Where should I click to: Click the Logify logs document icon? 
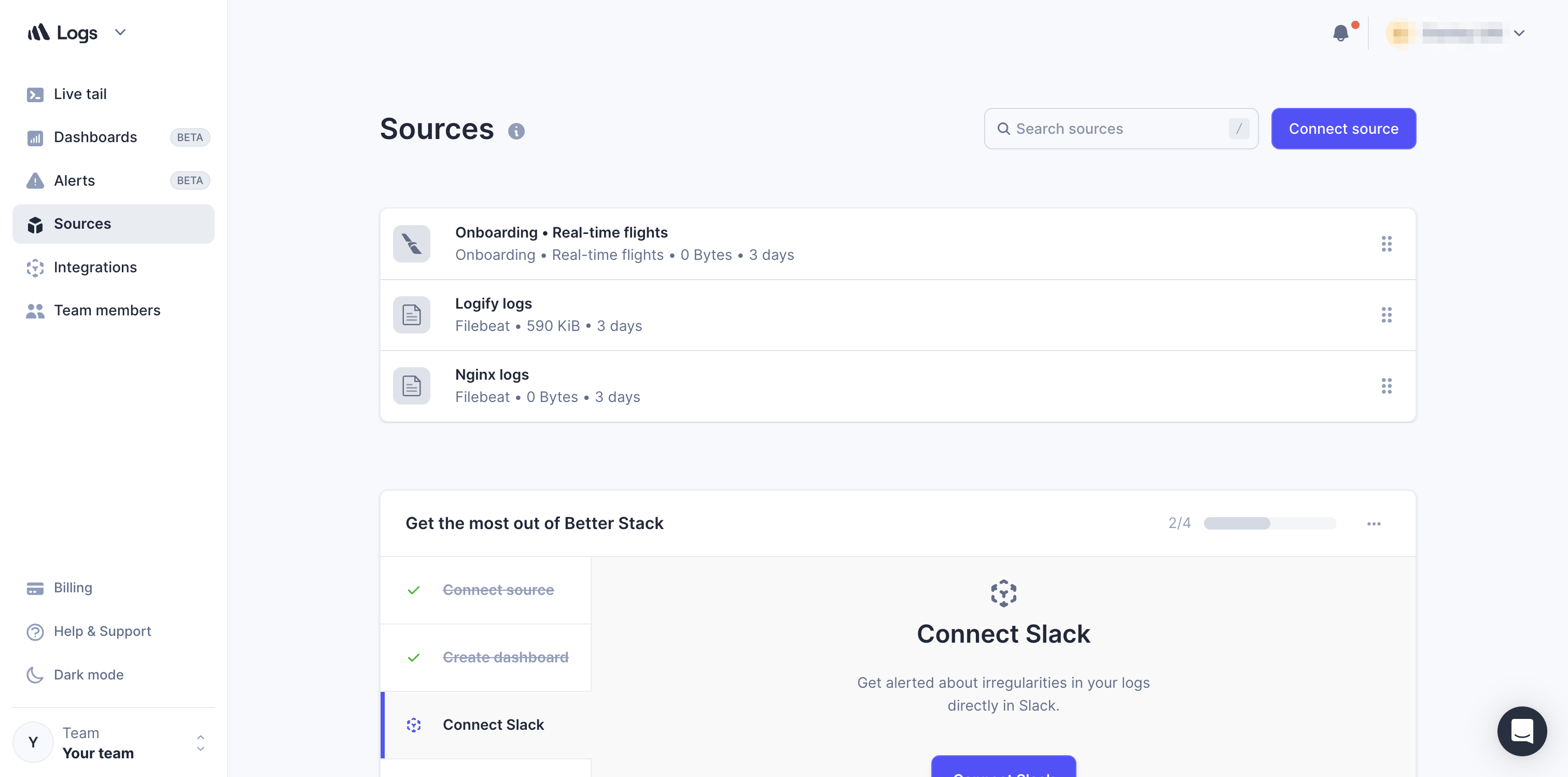412,315
